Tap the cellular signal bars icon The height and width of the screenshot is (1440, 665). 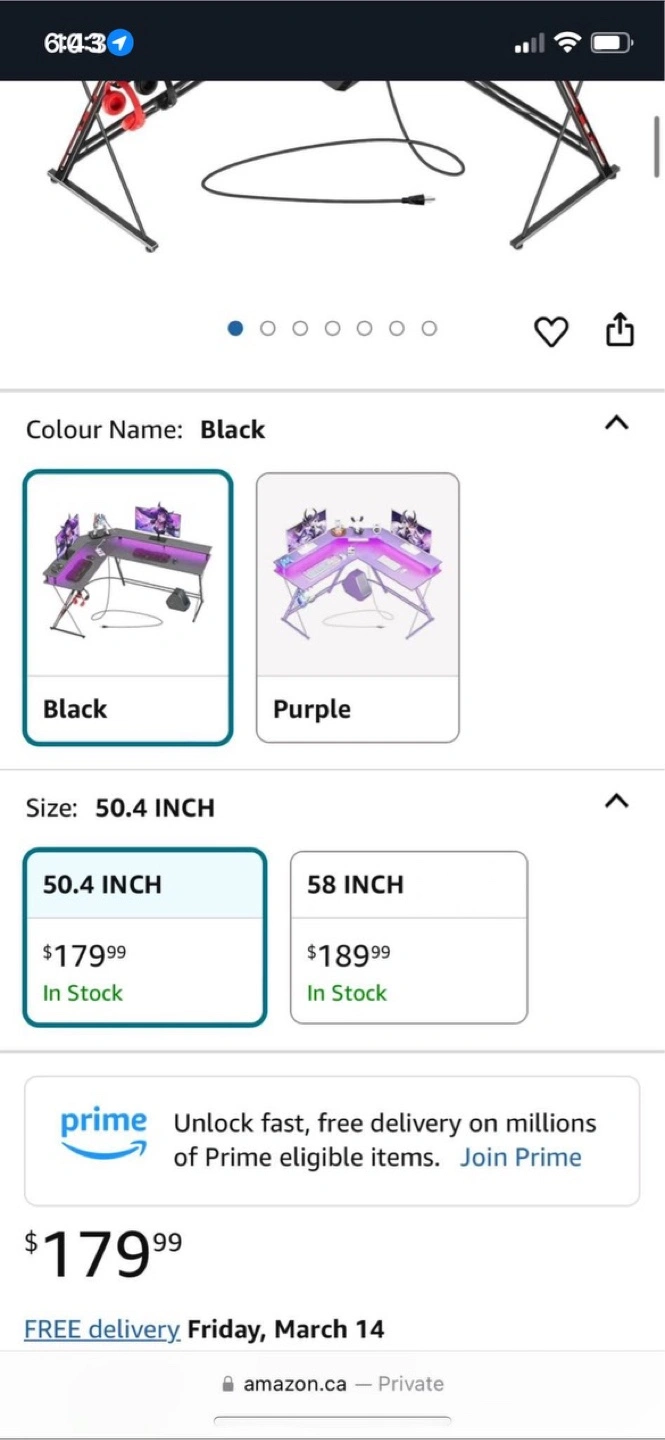529,43
